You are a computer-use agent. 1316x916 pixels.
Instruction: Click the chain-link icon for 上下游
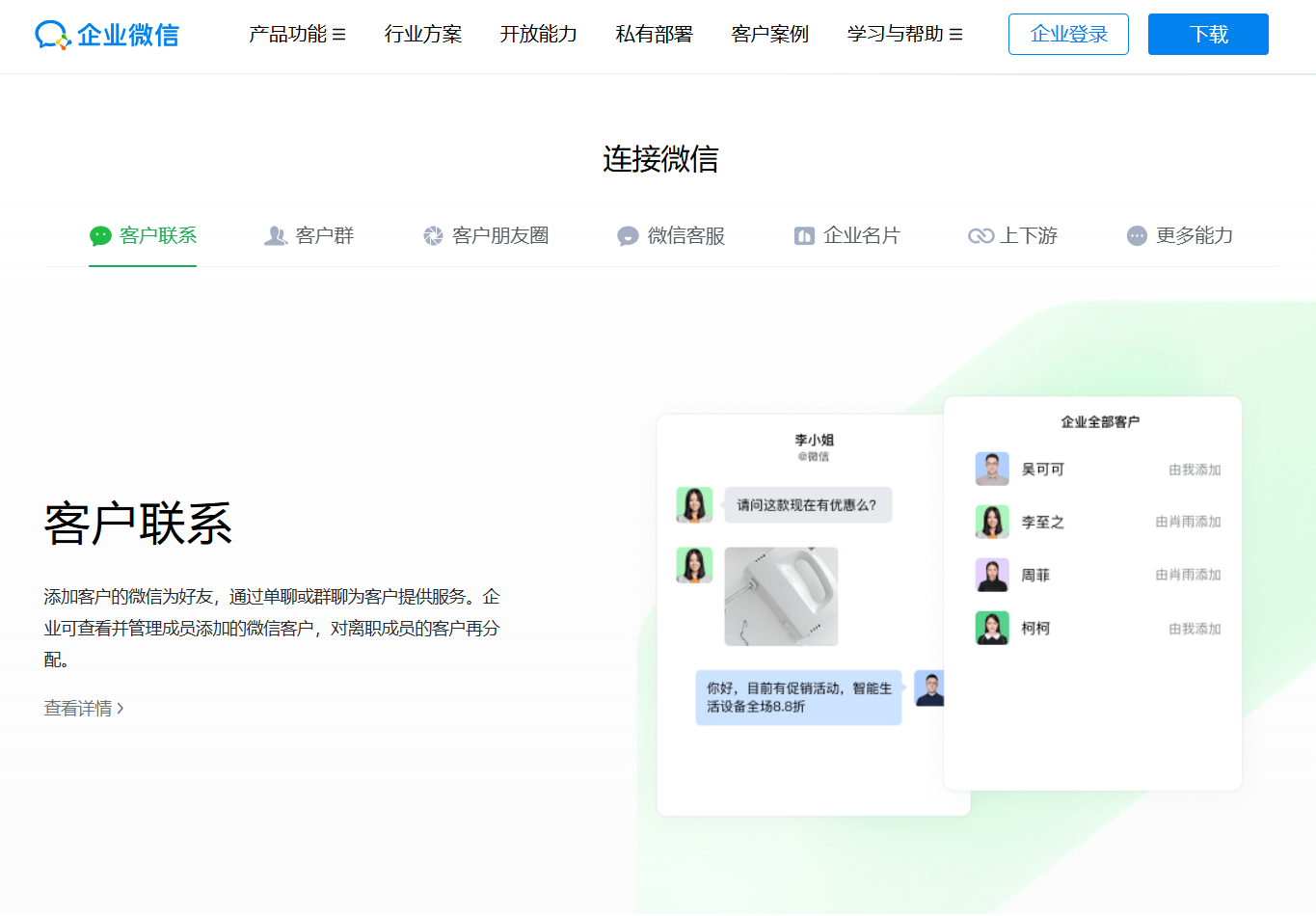980,235
